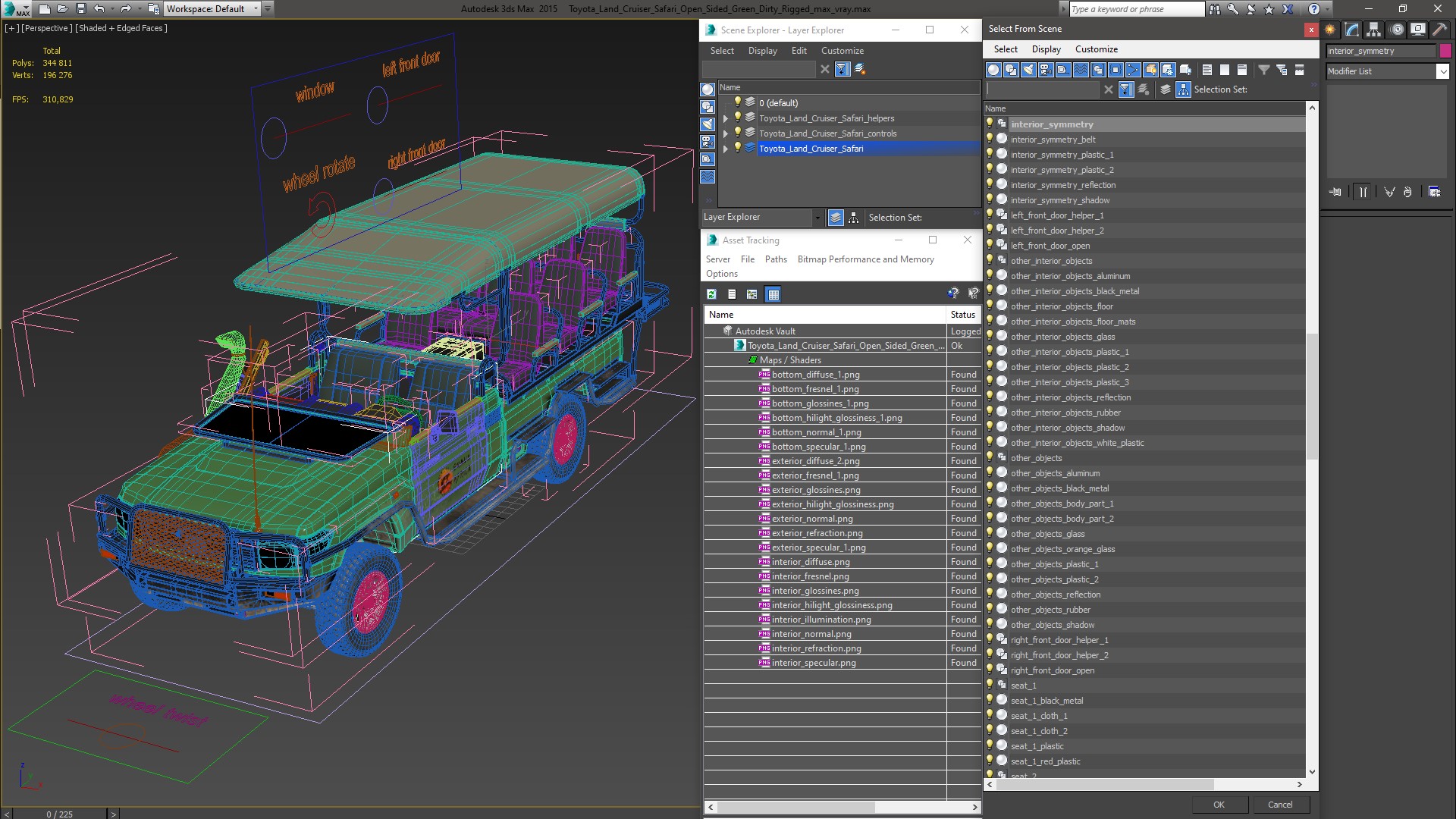Image resolution: width=1456 pixels, height=819 pixels.
Task: Toggle visibility bulb of seat_1_cloth_1
Action: pyautogui.click(x=990, y=715)
